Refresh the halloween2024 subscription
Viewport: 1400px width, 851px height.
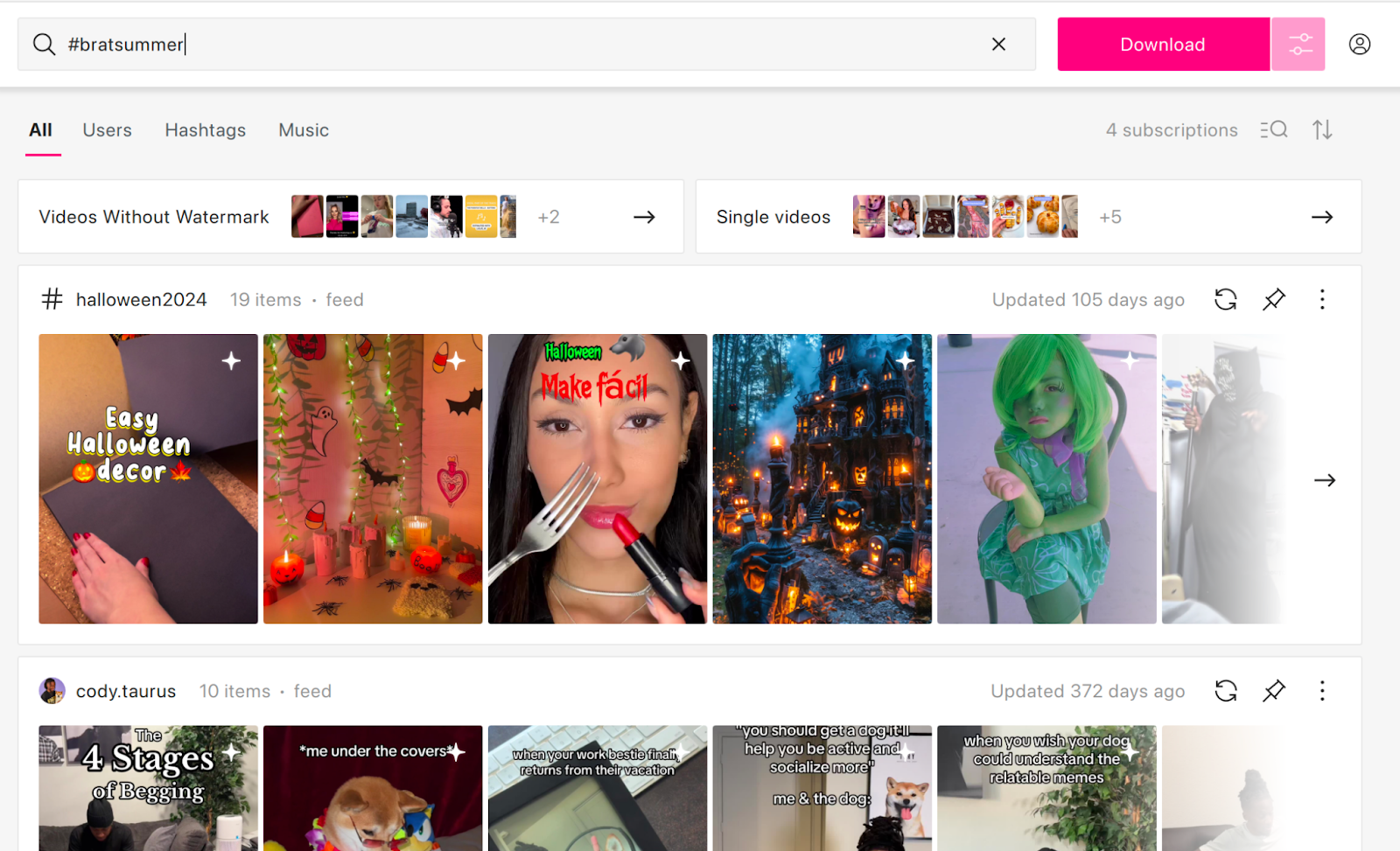[1226, 300]
